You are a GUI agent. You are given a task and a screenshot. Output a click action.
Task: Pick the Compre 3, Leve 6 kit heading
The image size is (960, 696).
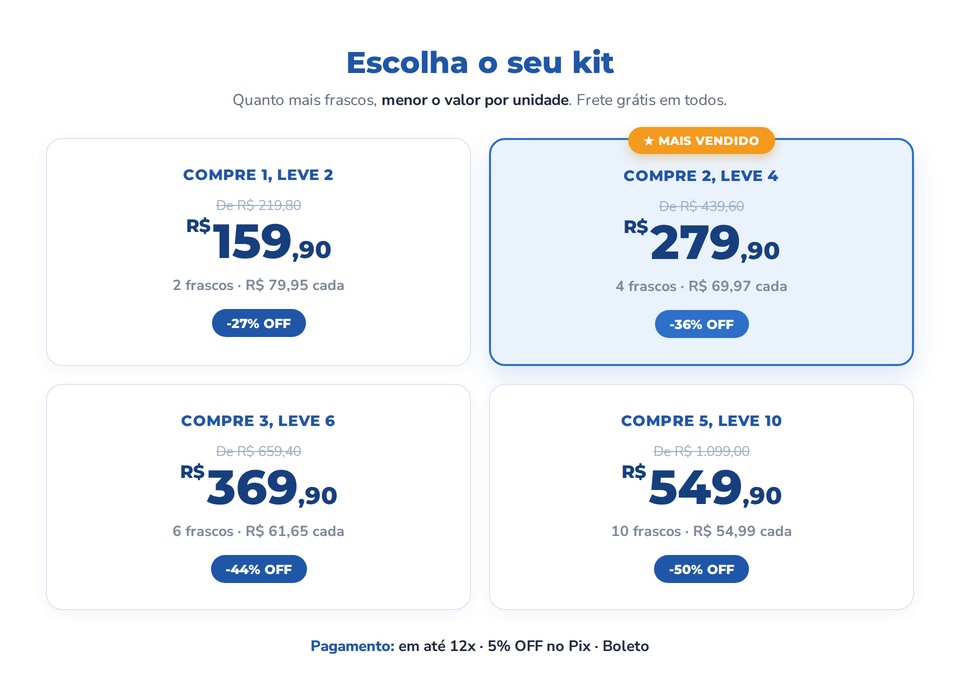pos(258,421)
